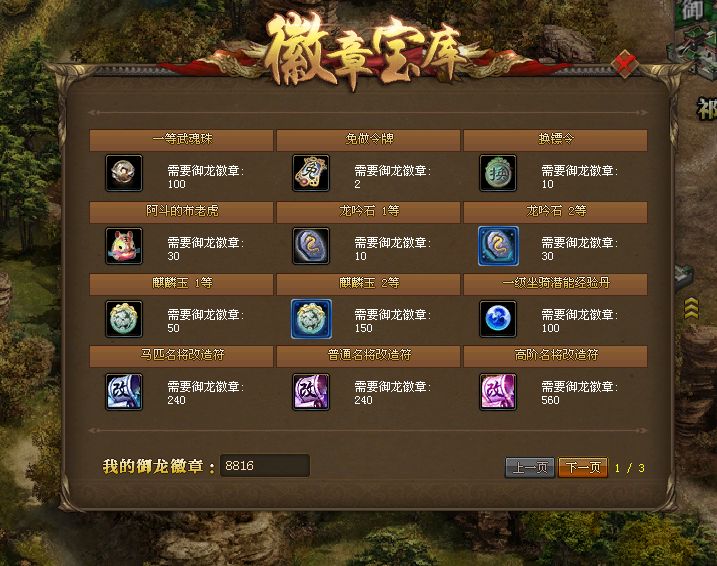Click the 上一页 previous page button
Image resolution: width=717 pixels, height=566 pixels.
(530, 467)
